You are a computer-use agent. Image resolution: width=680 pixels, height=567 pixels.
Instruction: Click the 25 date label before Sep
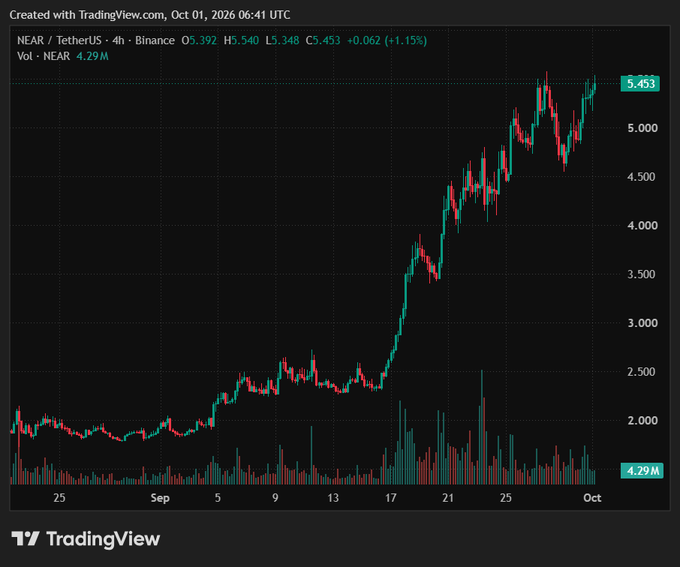click(x=59, y=498)
